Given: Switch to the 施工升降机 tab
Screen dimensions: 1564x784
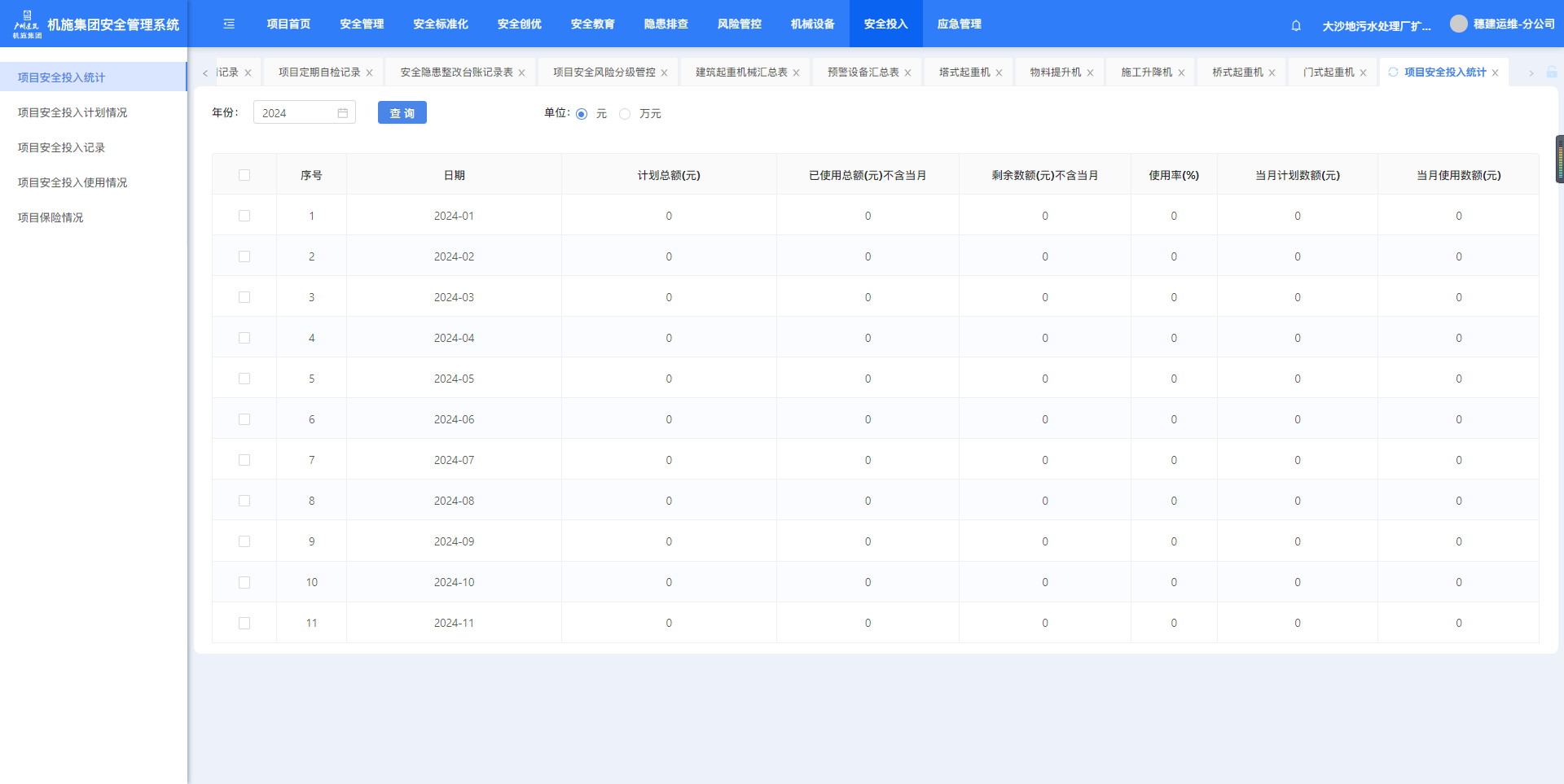Looking at the screenshot, I should (x=1146, y=72).
